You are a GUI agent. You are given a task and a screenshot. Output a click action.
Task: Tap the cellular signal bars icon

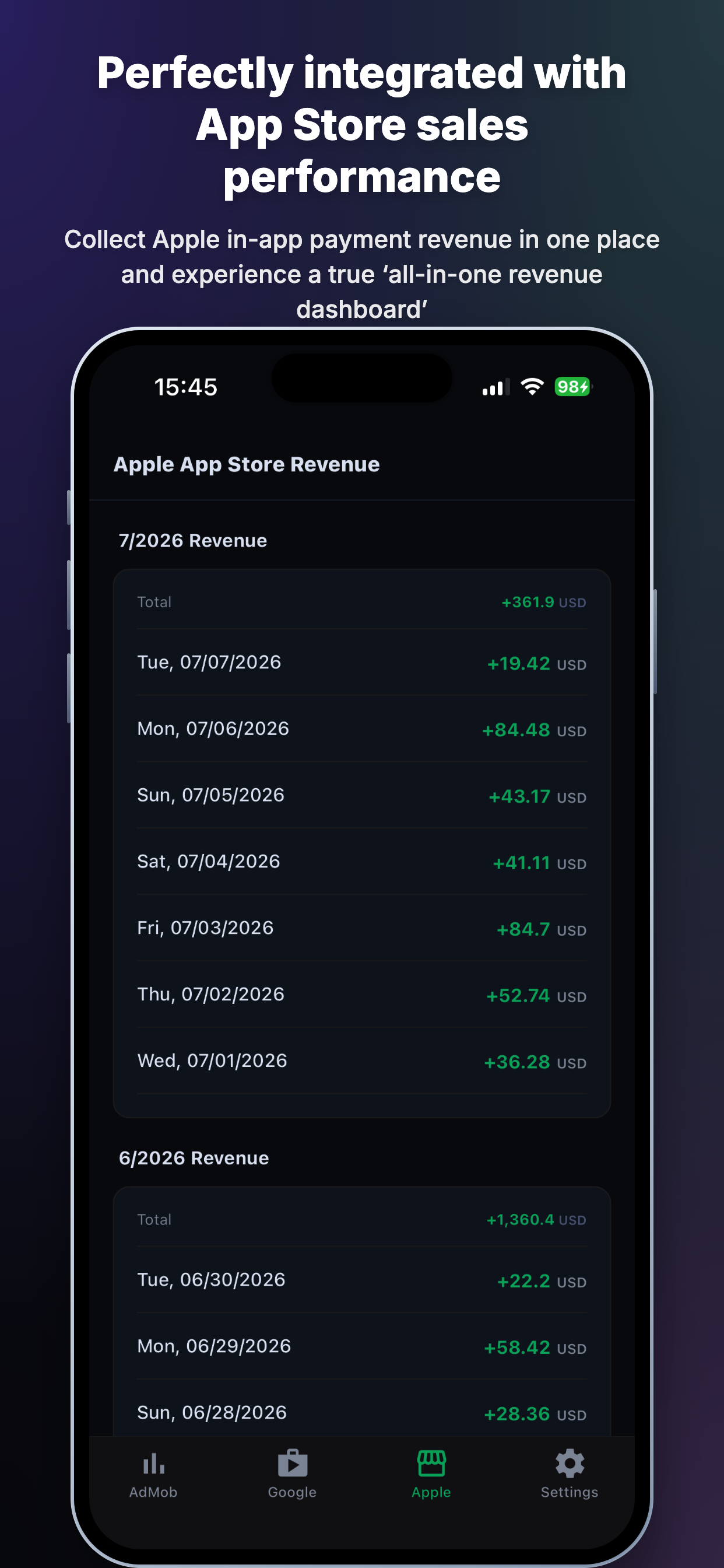(x=496, y=388)
